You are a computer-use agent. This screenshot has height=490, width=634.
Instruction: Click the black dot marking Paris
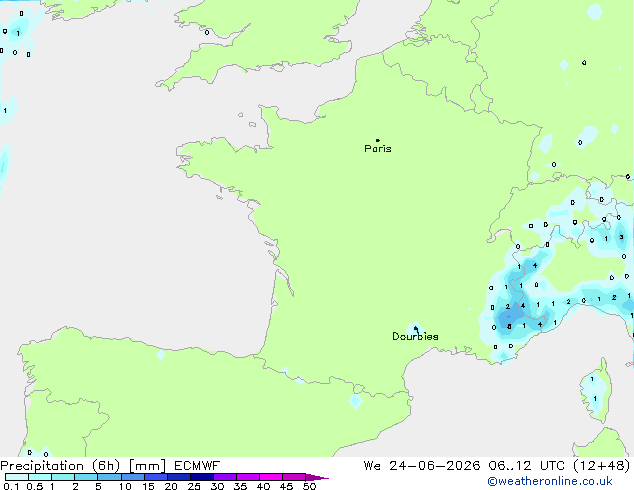coord(378,140)
